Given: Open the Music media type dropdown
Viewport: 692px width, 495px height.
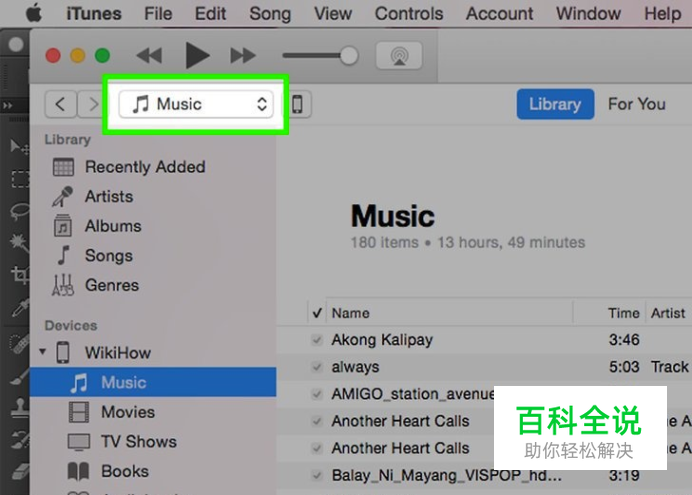Looking at the screenshot, I should coord(196,105).
